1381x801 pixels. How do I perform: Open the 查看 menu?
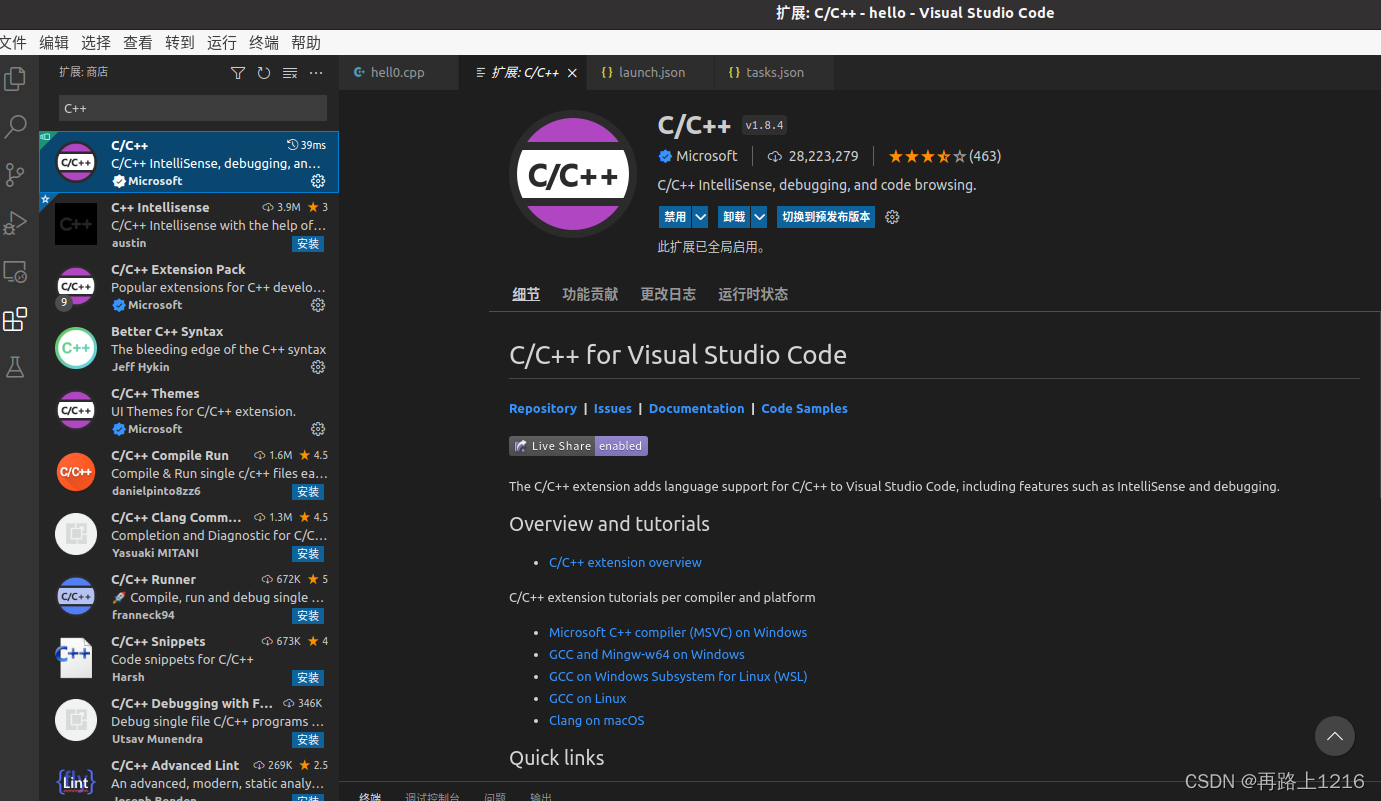tap(138, 43)
